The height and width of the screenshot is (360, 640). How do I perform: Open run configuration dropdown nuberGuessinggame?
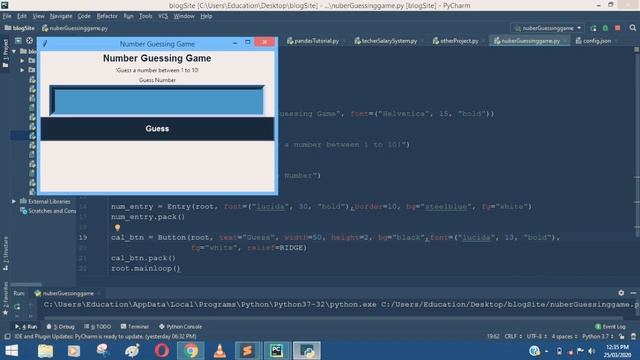(x=547, y=28)
